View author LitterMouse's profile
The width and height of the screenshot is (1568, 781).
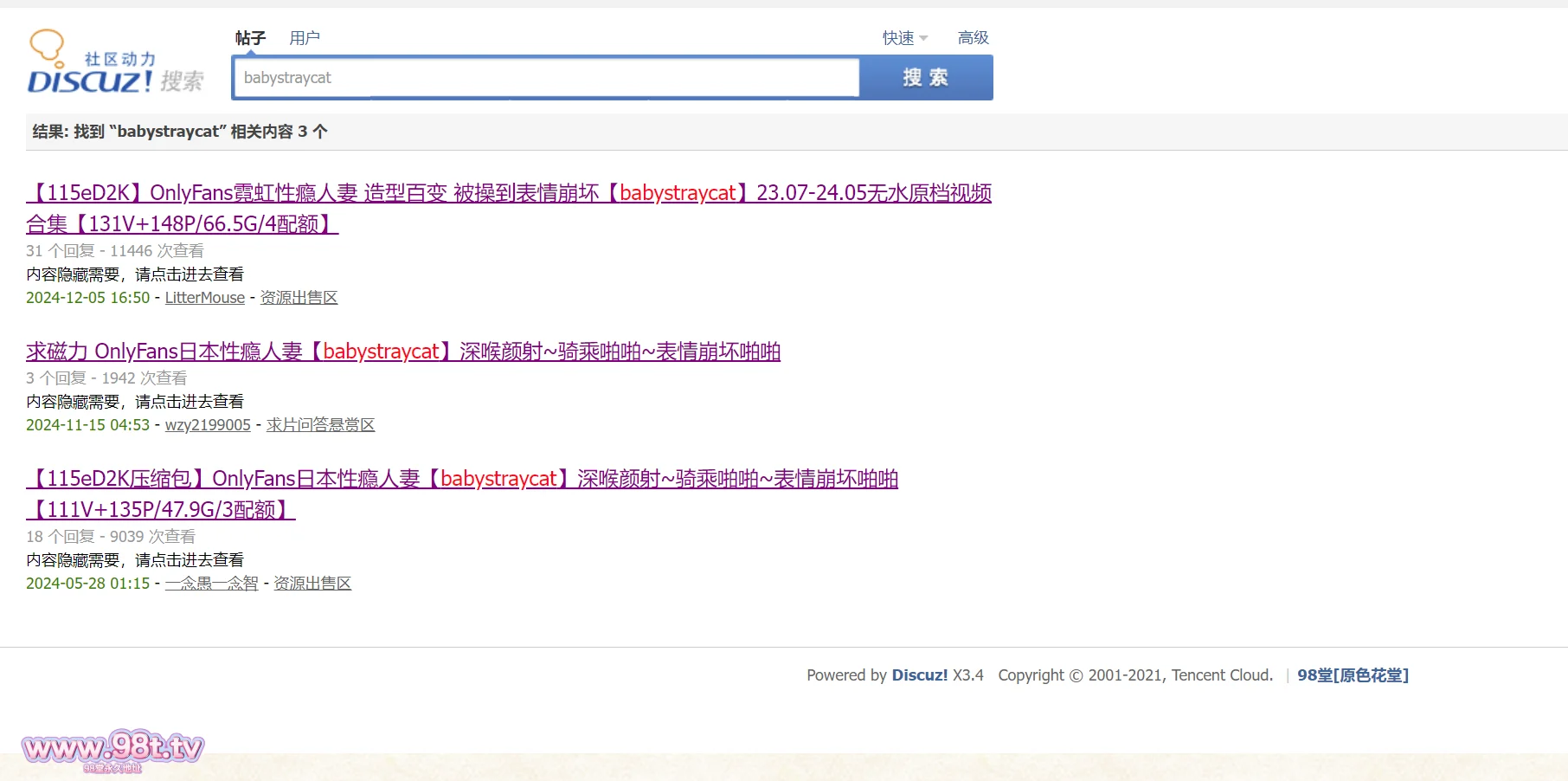coord(204,298)
